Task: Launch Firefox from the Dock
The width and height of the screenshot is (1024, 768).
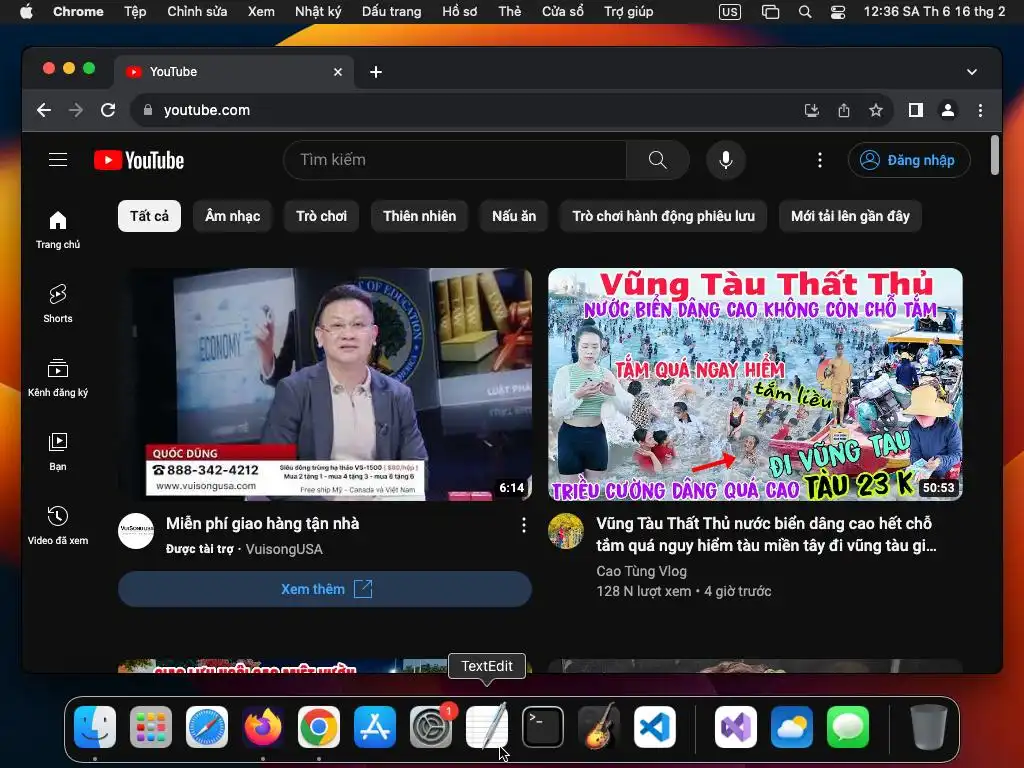Action: 263,726
